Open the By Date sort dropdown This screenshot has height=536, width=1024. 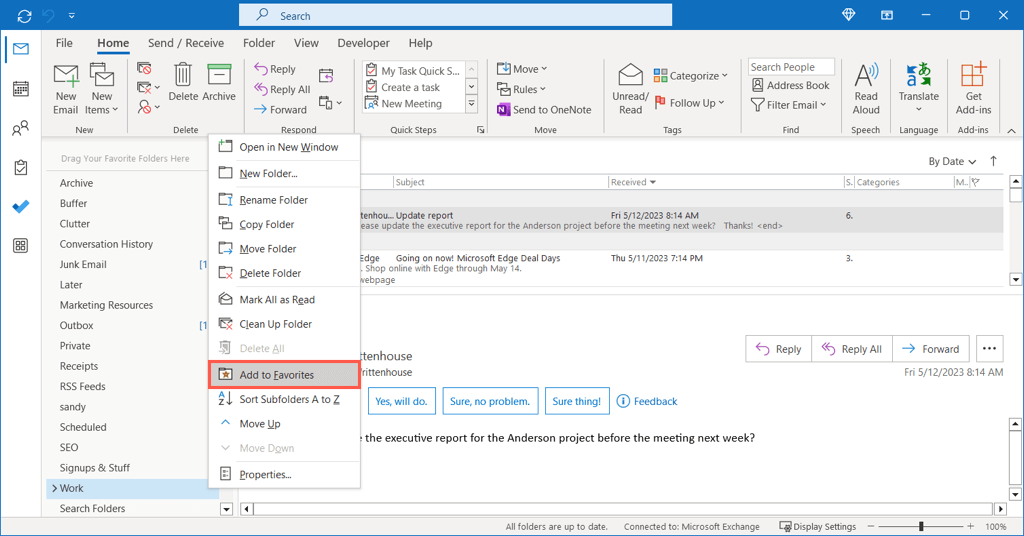(952, 161)
